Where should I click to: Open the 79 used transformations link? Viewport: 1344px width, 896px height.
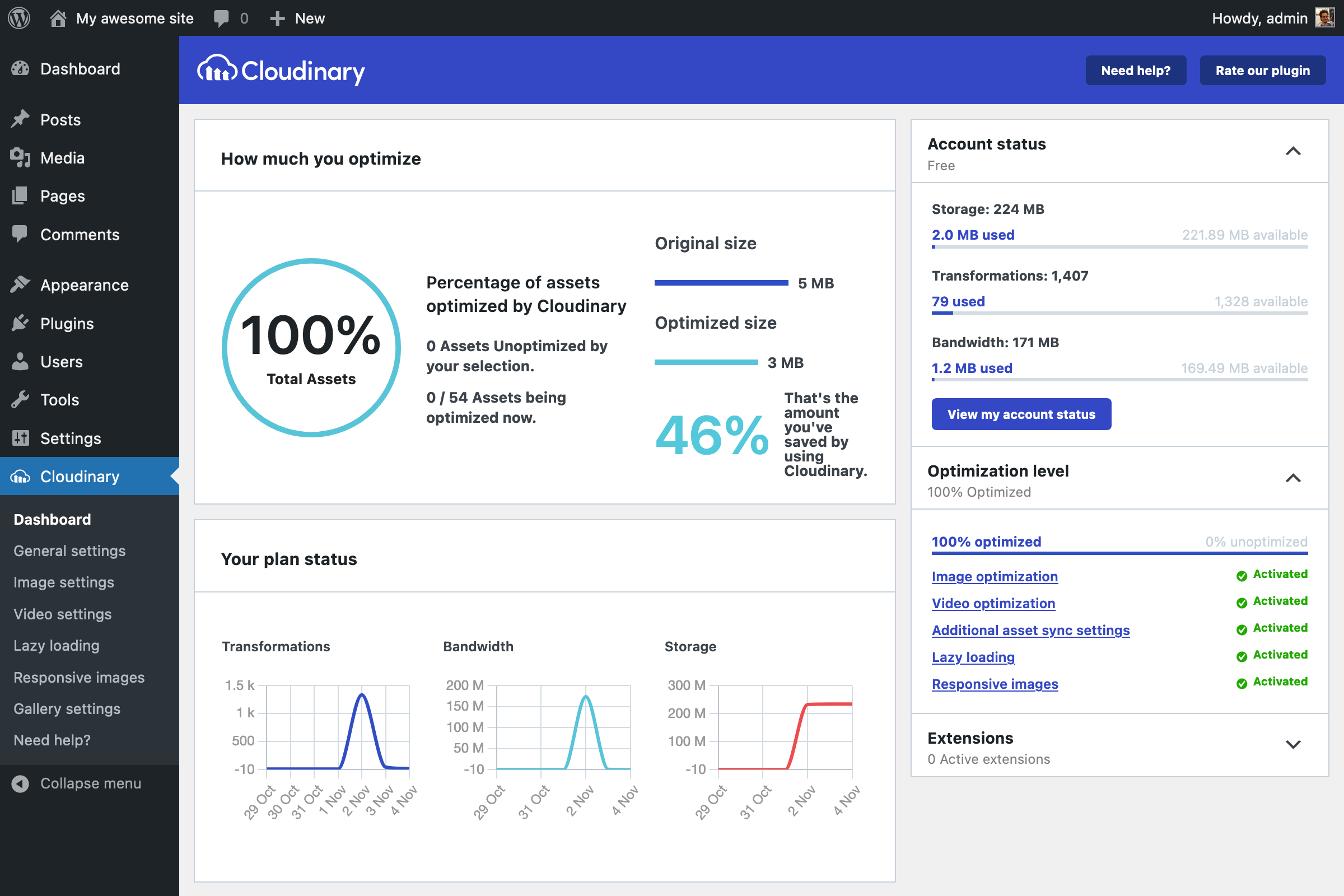958,301
